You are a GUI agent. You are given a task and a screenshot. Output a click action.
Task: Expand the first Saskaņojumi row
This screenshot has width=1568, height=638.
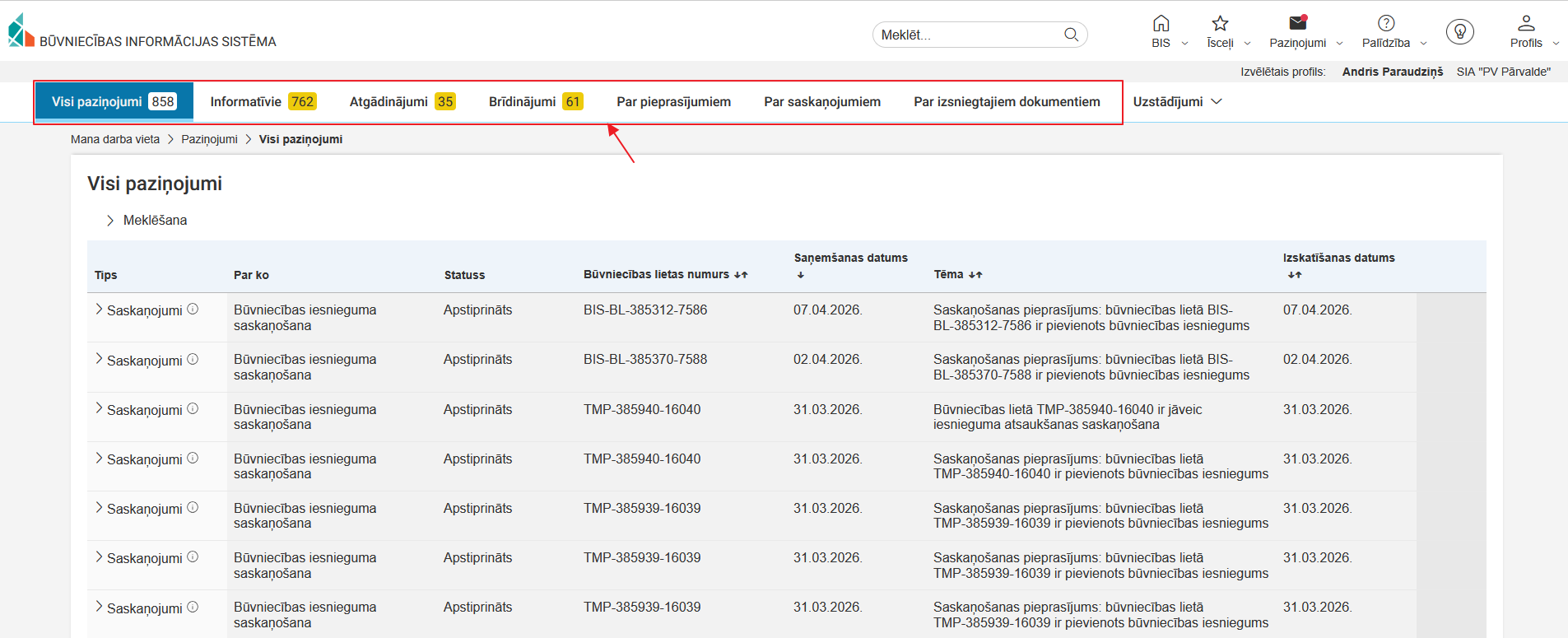[99, 310]
